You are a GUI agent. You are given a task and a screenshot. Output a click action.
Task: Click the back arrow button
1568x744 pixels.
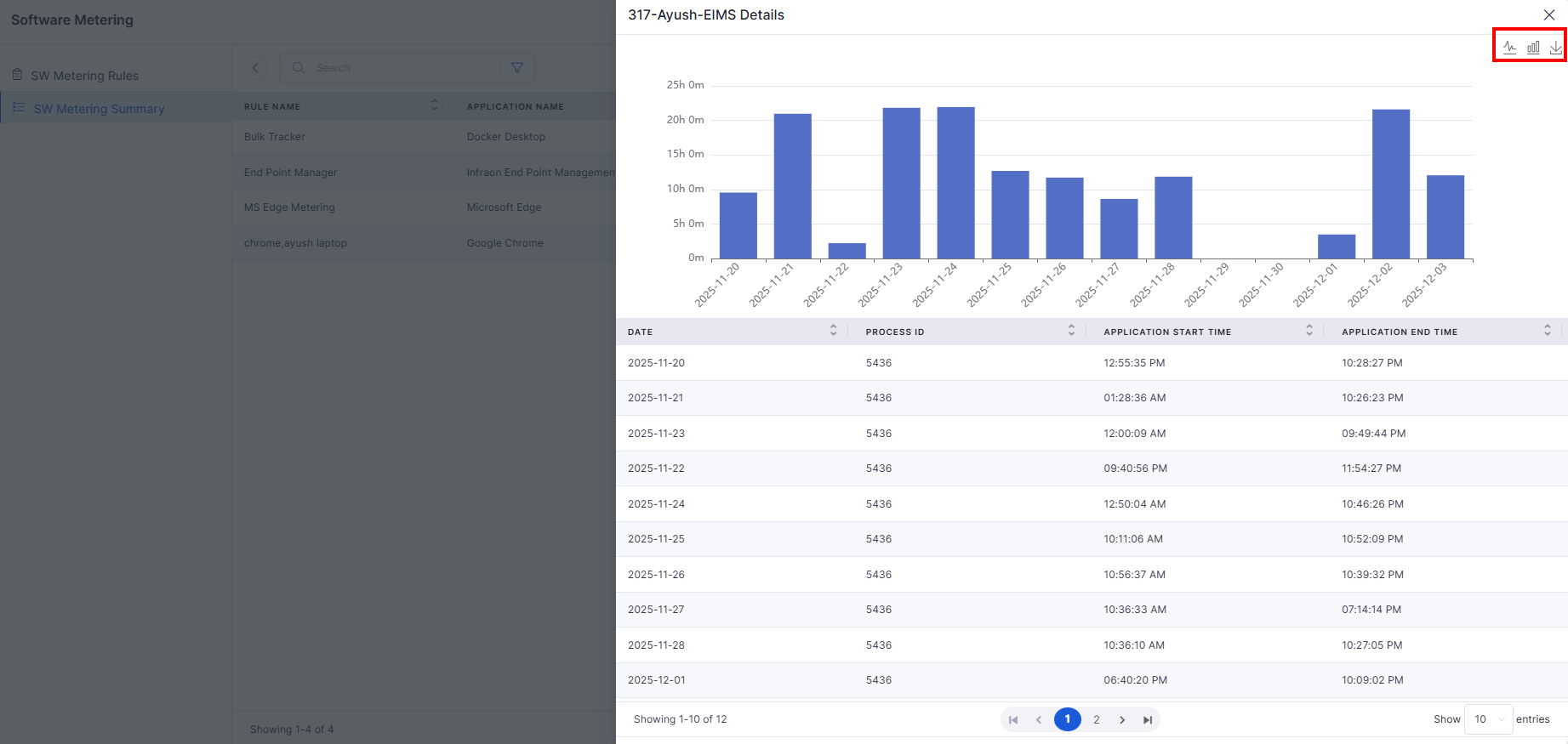[255, 68]
